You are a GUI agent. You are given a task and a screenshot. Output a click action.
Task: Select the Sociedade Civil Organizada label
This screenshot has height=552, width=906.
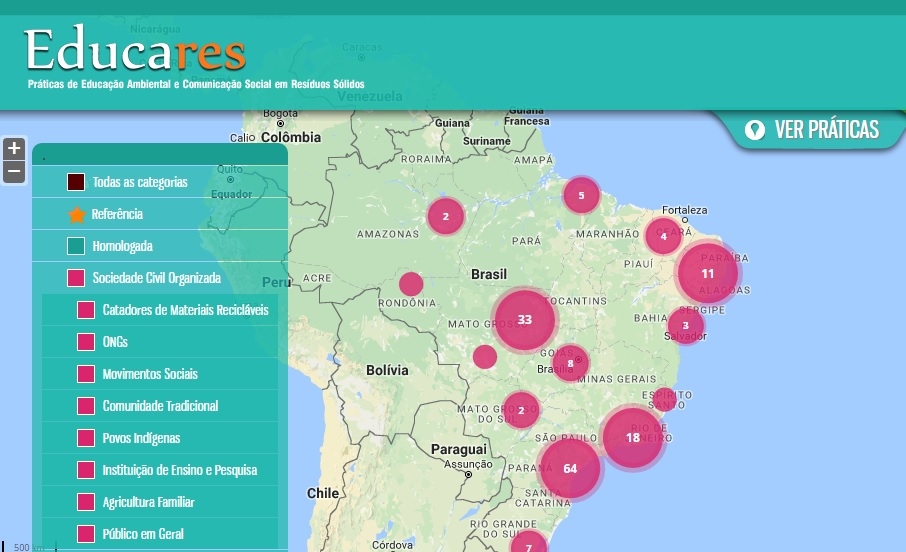click(157, 278)
